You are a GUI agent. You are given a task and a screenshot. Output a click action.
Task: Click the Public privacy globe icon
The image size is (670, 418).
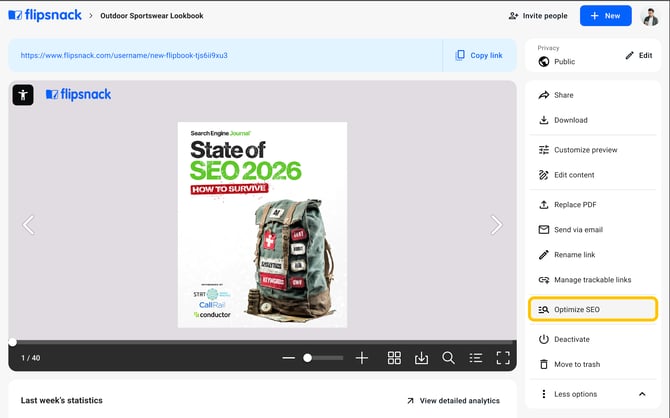coord(544,62)
